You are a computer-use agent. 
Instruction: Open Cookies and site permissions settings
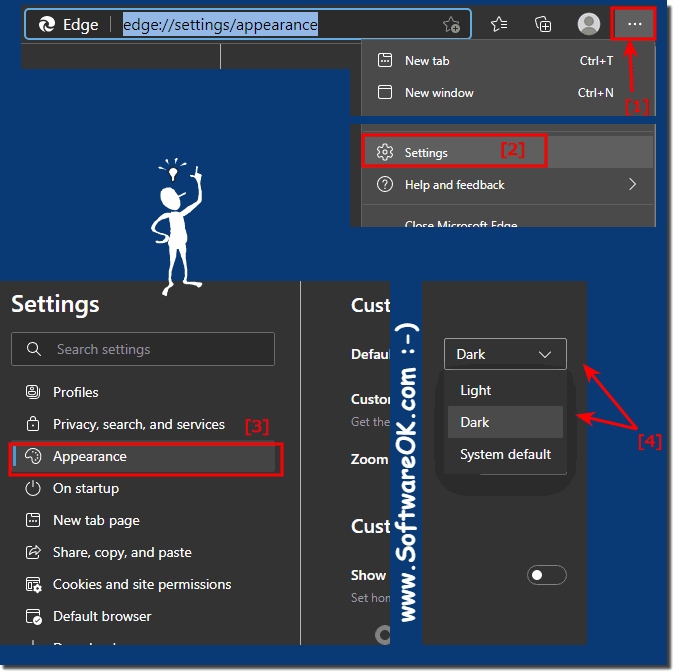pyautogui.click(x=144, y=584)
